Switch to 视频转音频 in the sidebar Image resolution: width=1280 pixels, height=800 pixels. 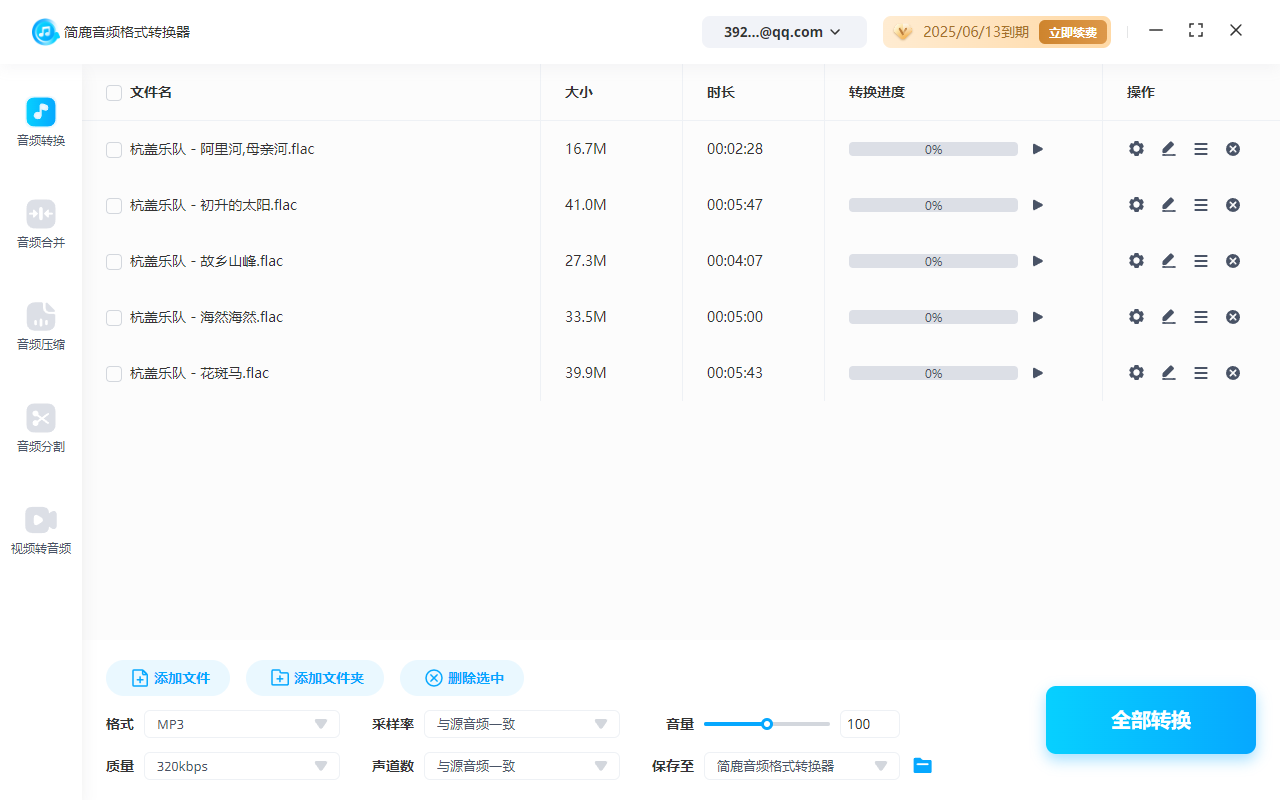[x=41, y=531]
